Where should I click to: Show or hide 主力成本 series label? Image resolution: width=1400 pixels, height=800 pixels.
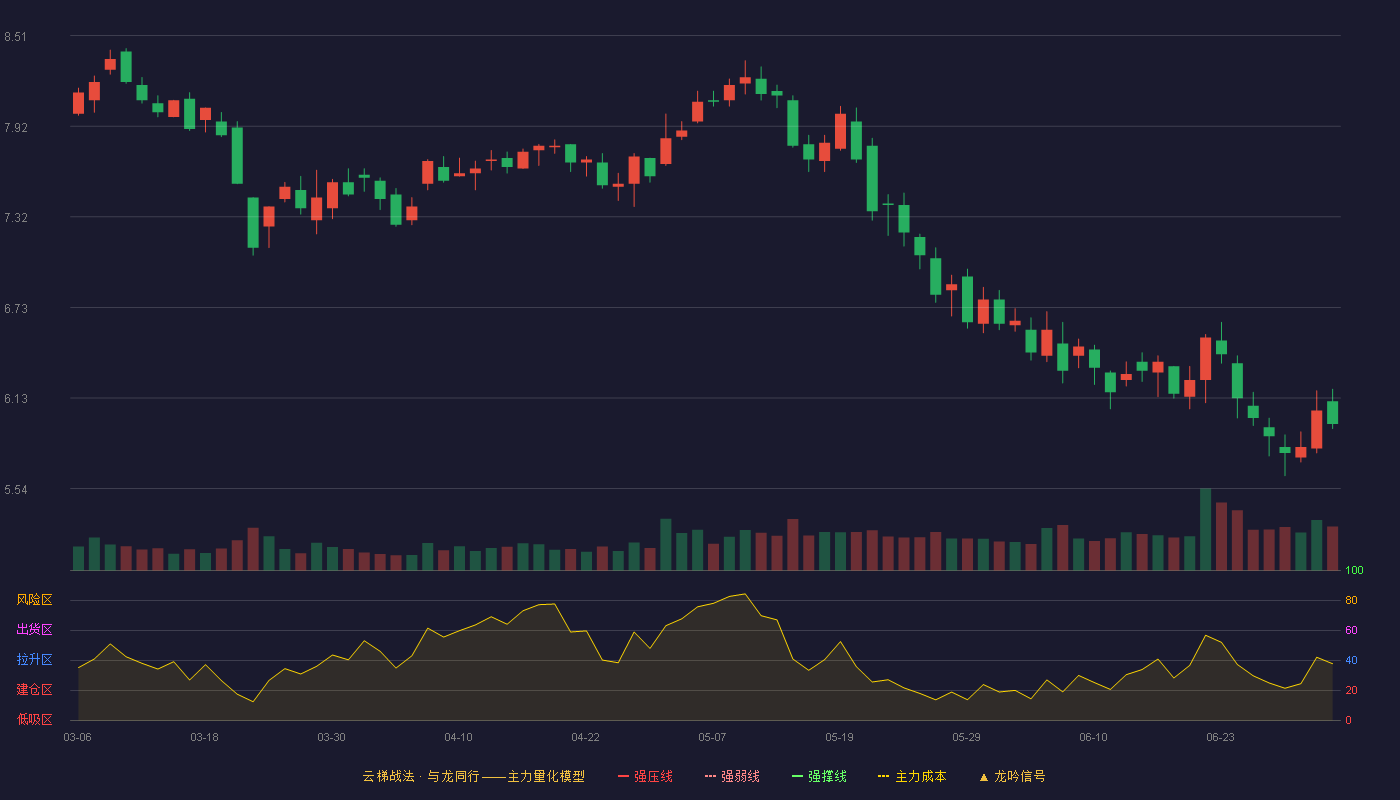pyautogui.click(x=921, y=776)
